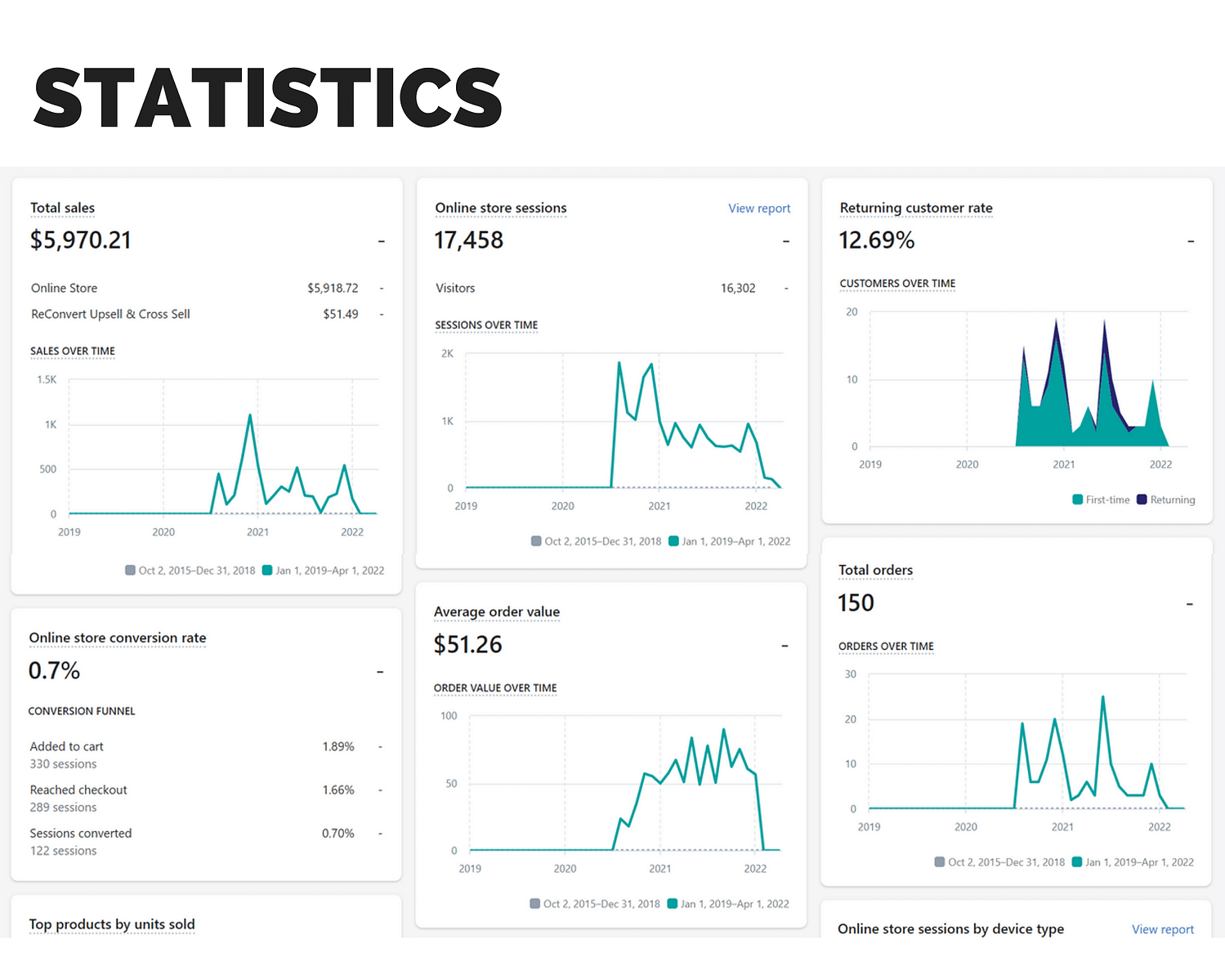Click the Average order value title

pyautogui.click(x=497, y=611)
